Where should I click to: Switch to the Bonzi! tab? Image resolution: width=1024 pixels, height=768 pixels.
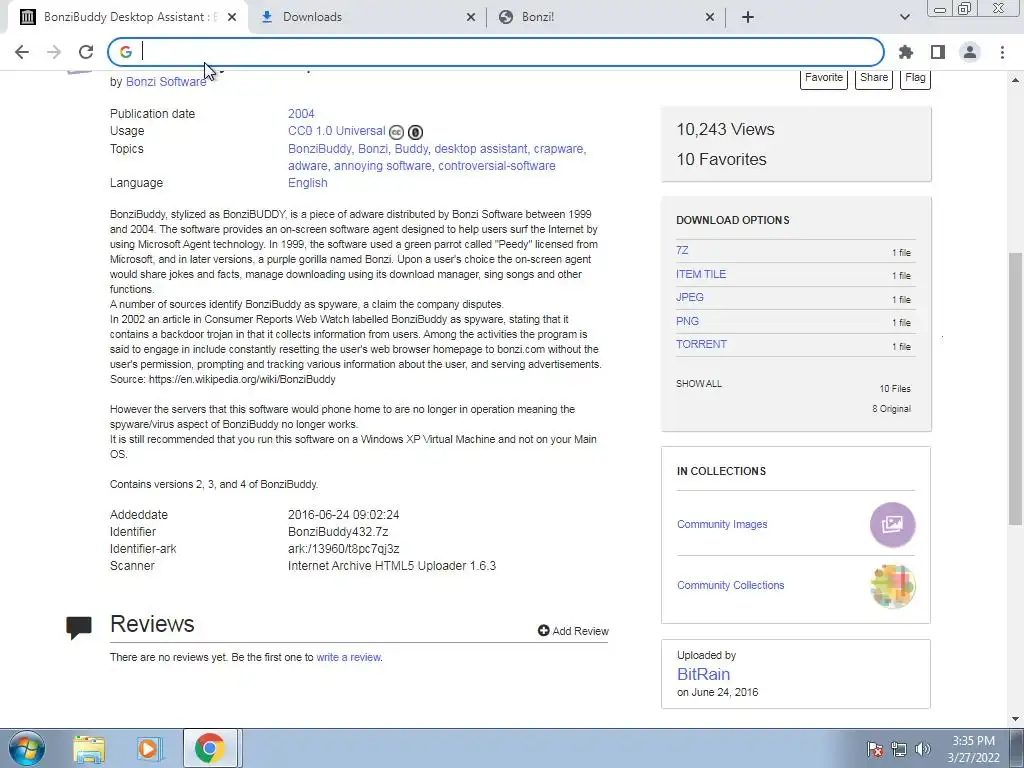tap(604, 17)
